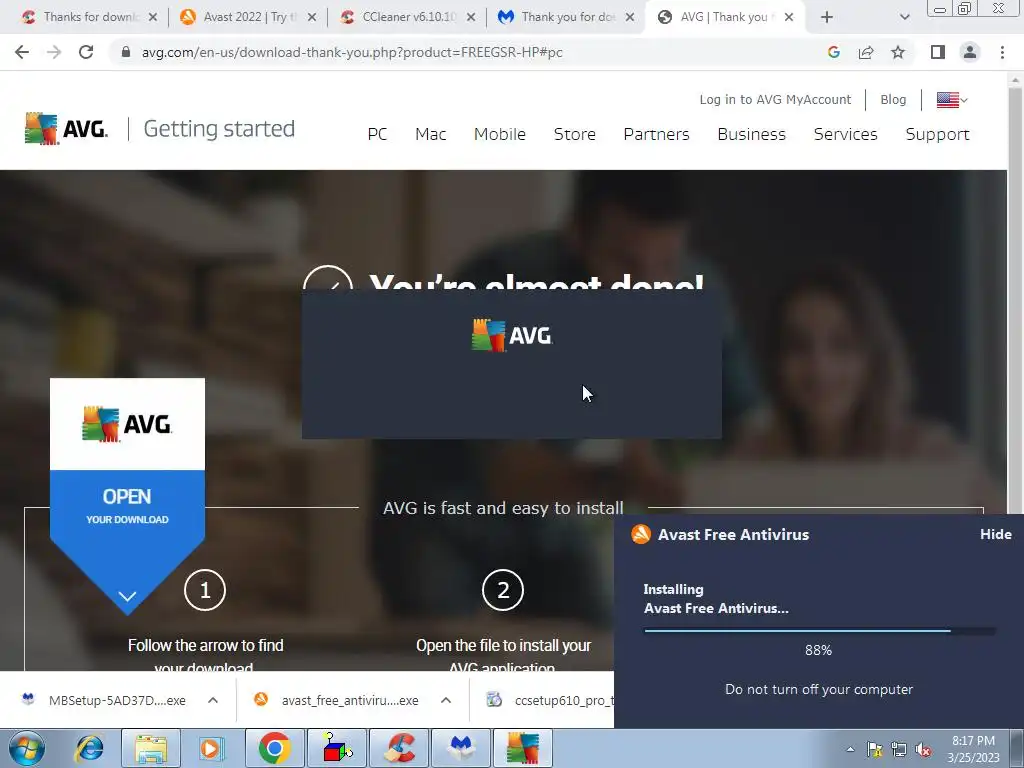Image resolution: width=1024 pixels, height=768 pixels.
Task: Open Internet Explorer from taskbar
Action: tap(89, 748)
